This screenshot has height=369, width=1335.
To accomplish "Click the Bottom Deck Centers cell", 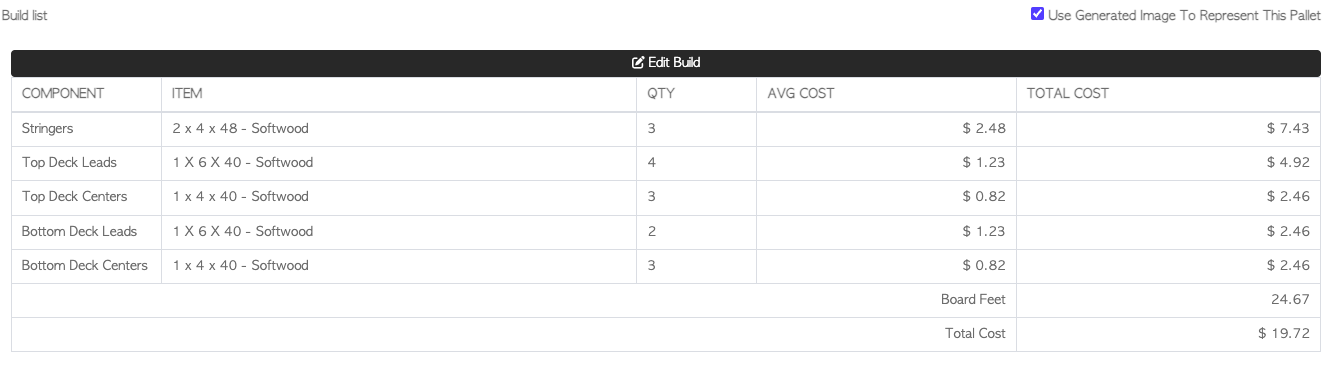I will (85, 266).
